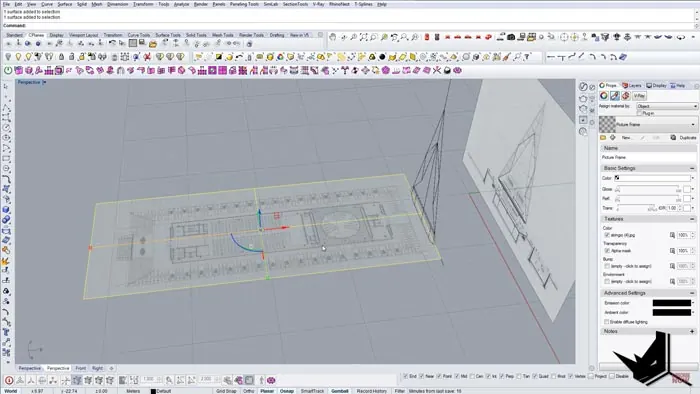Check Enable diffuse lighting
Viewport: 700px width, 394px height.
coord(607,322)
